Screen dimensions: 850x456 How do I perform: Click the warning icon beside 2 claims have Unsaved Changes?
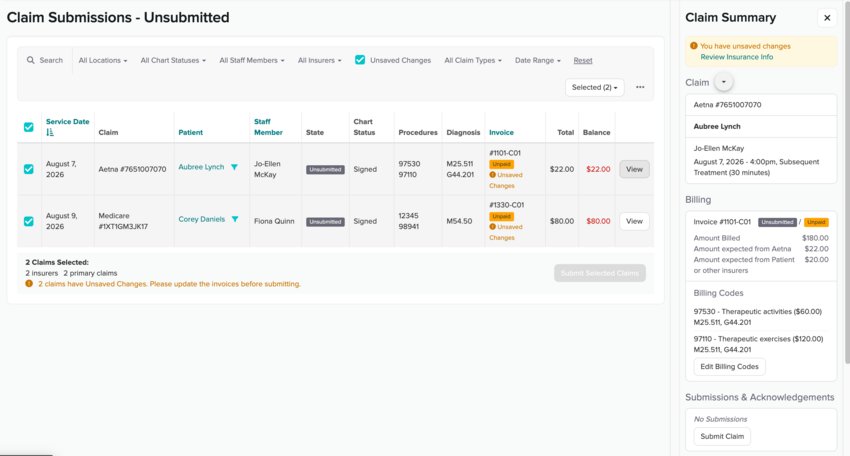(29, 284)
